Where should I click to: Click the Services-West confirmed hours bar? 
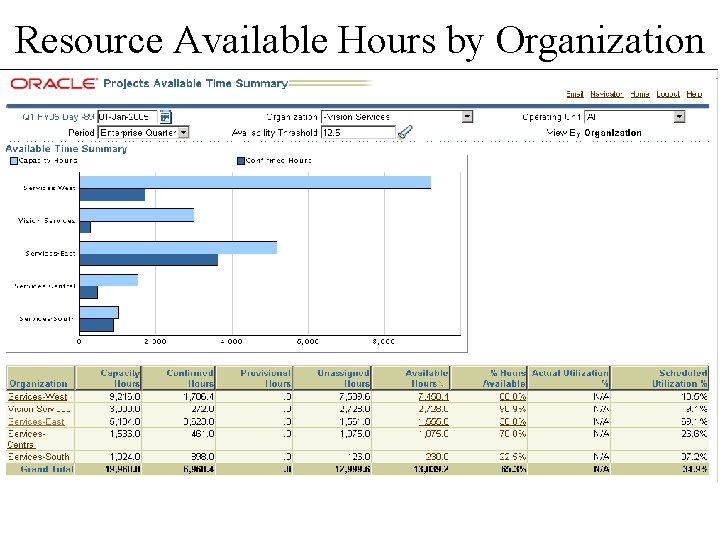coord(112,195)
